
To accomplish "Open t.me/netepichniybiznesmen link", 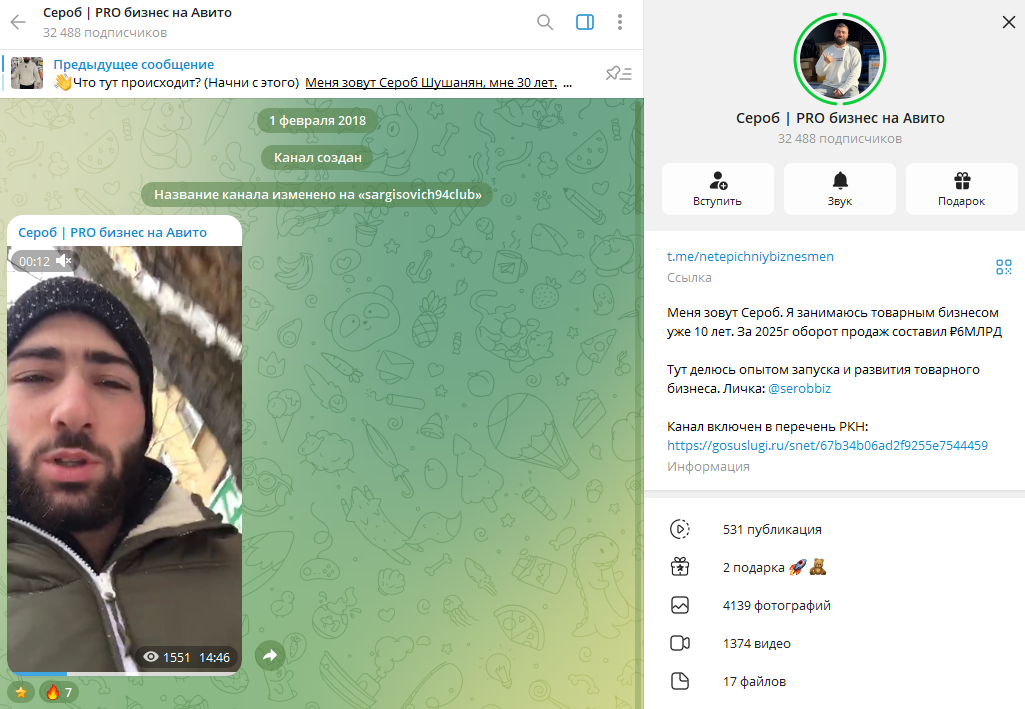I will (750, 257).
